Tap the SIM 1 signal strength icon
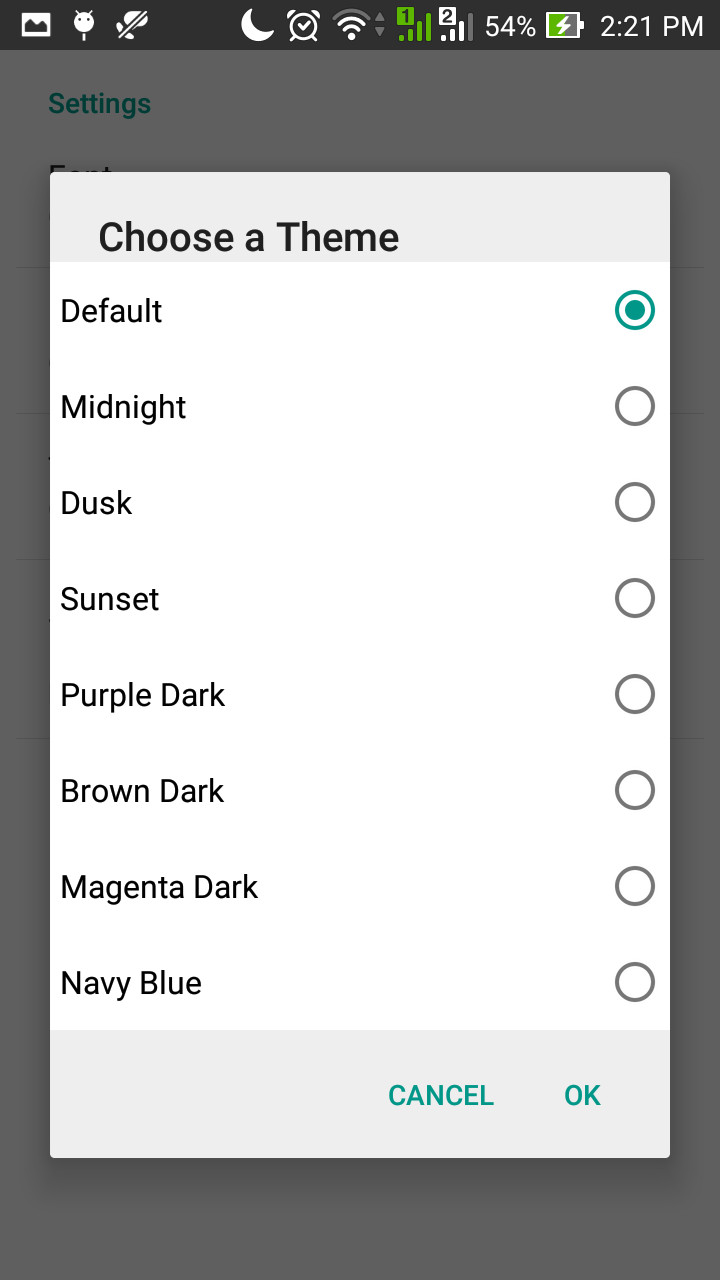720x1280 pixels. [x=413, y=25]
